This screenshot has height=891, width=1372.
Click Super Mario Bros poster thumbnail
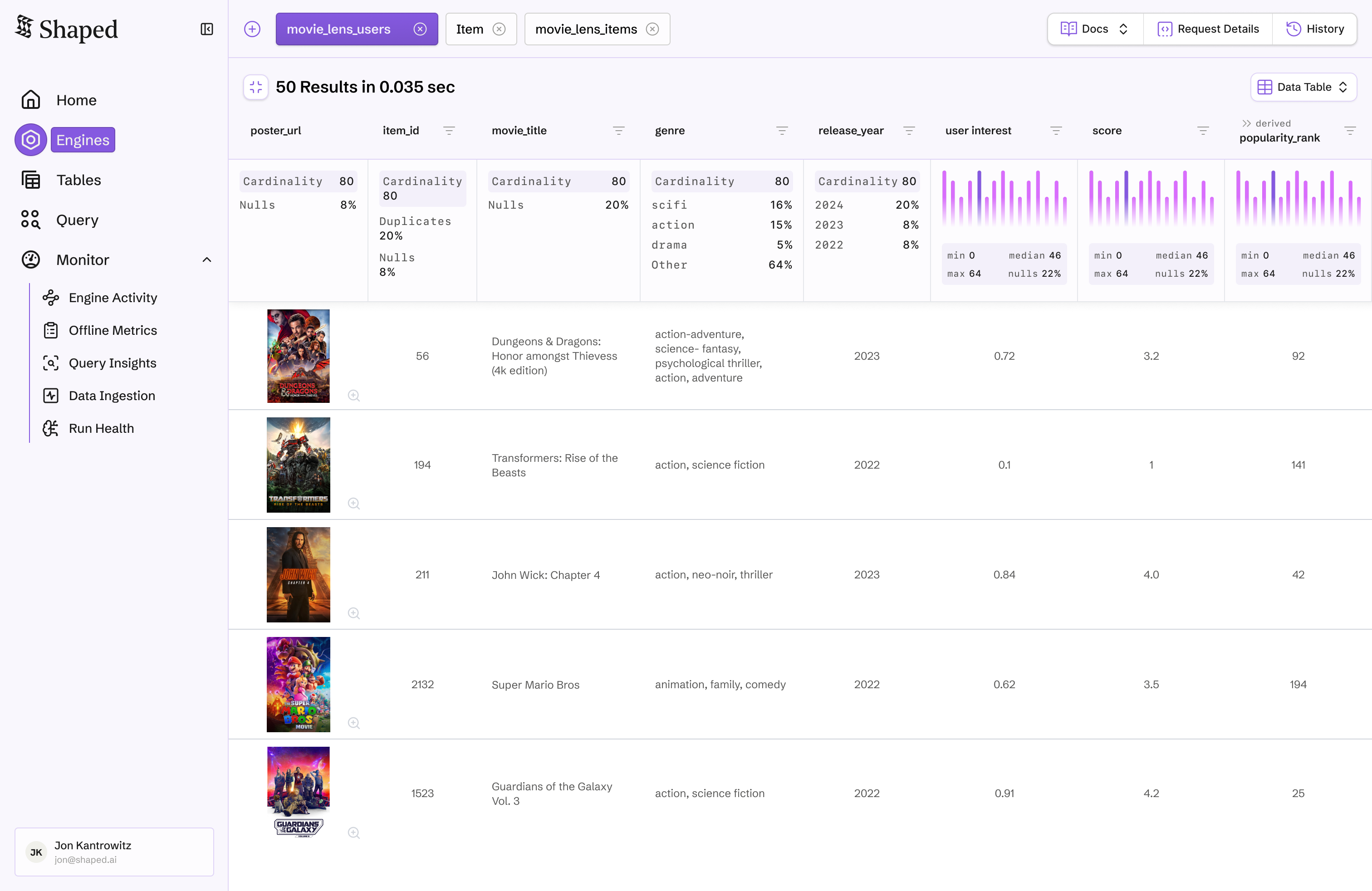point(299,685)
